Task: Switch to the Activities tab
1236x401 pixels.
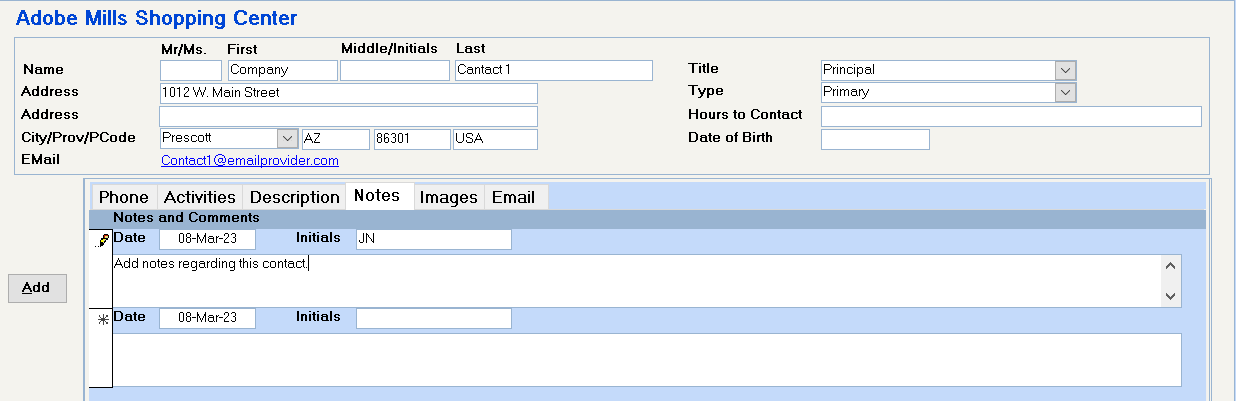Action: click(200, 197)
